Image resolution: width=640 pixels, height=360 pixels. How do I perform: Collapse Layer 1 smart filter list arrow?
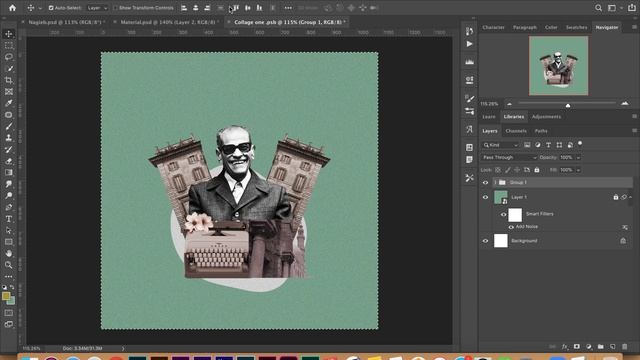tap(630, 197)
